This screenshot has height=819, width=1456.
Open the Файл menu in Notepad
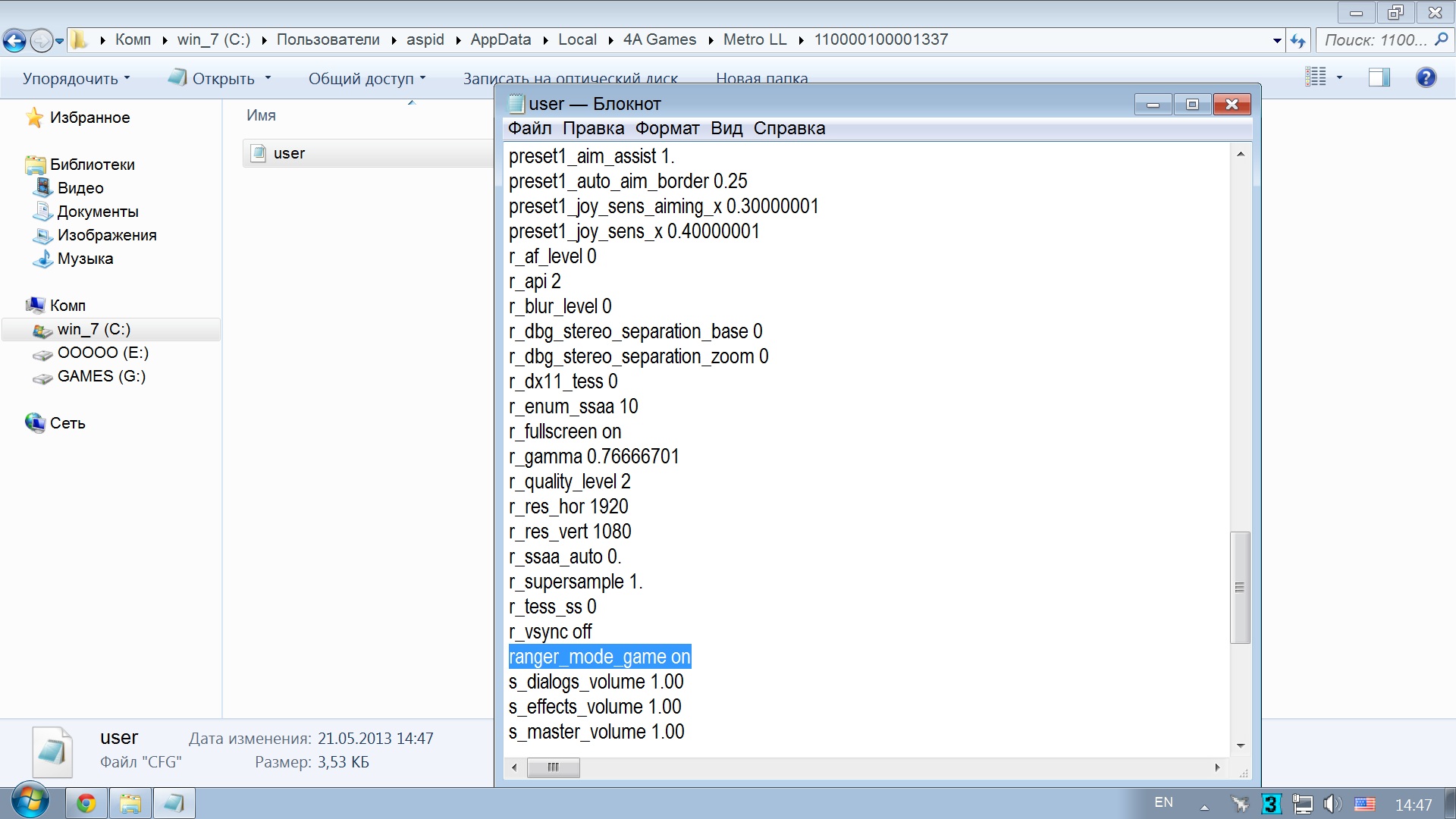pos(529,128)
